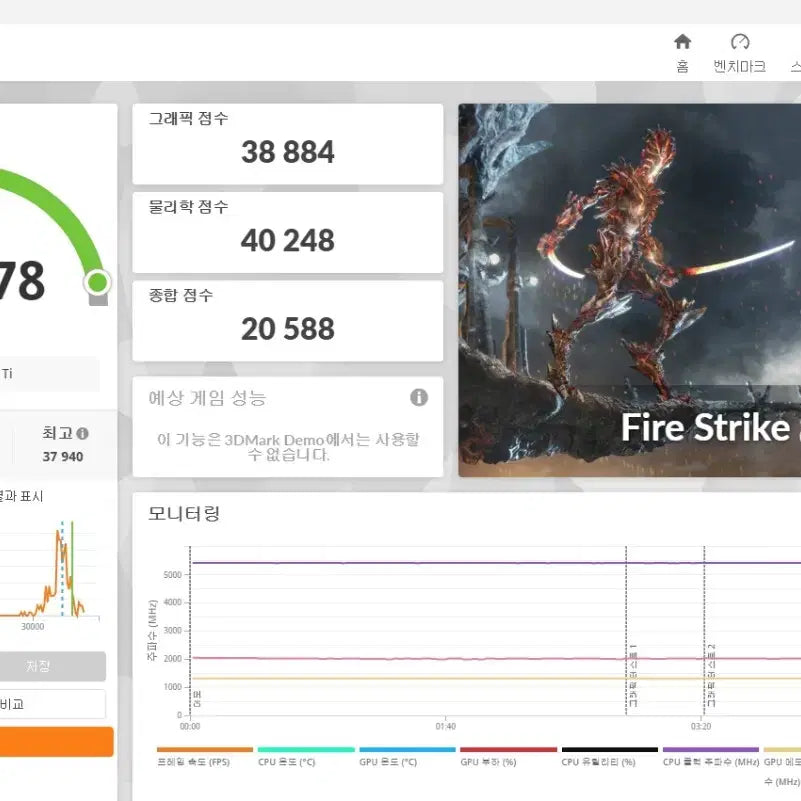Select the 벤치마크 tab label

click(x=740, y=66)
